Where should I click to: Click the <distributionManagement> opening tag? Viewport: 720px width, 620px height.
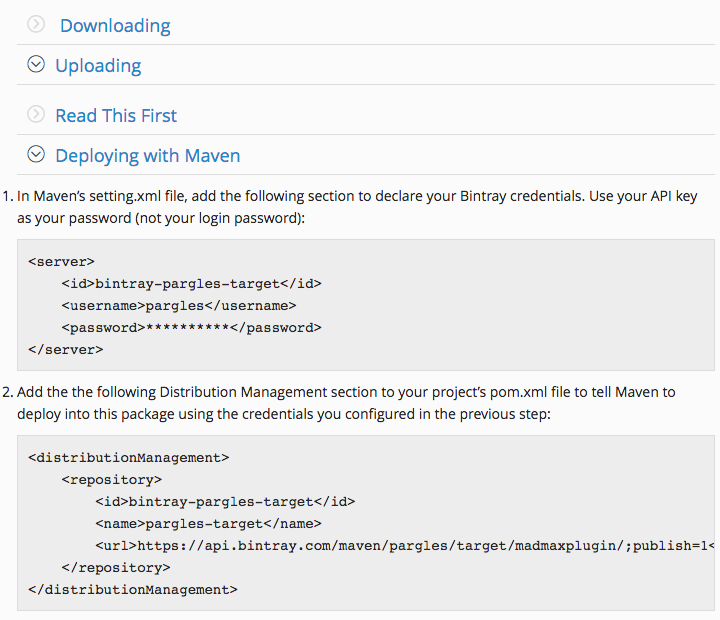129,458
